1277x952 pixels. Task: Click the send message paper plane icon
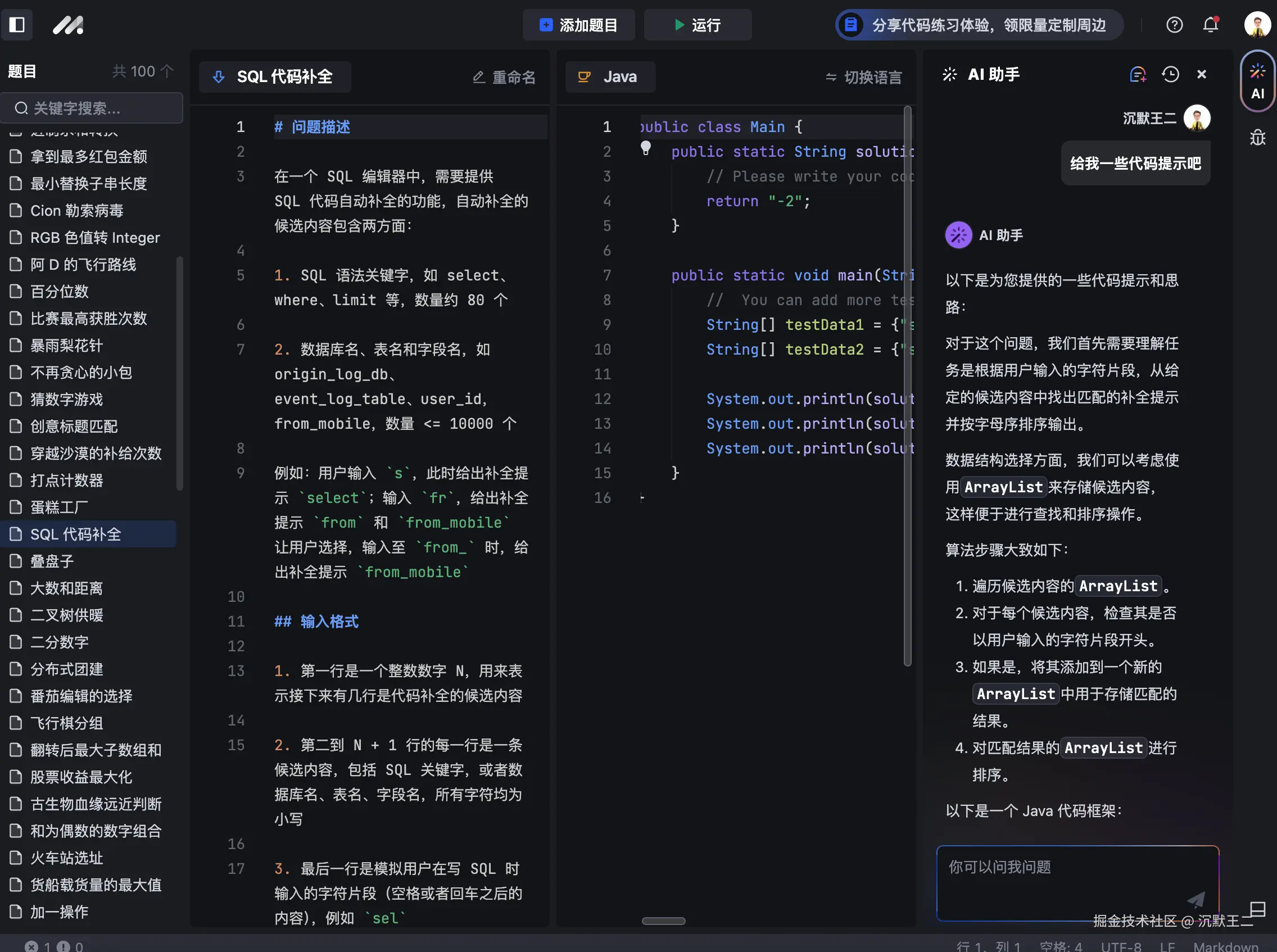tap(1196, 899)
